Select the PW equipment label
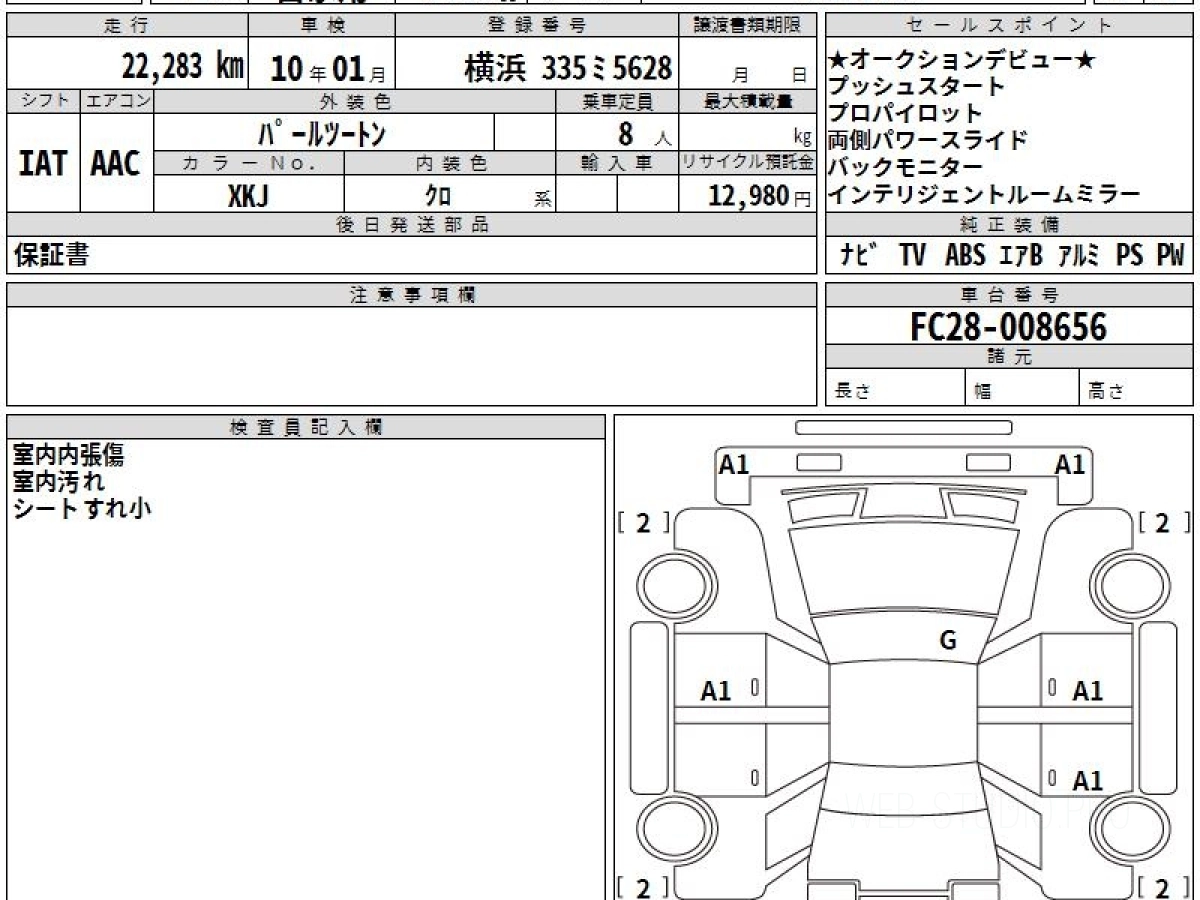This screenshot has height=900, width=1200. pos(1170,255)
